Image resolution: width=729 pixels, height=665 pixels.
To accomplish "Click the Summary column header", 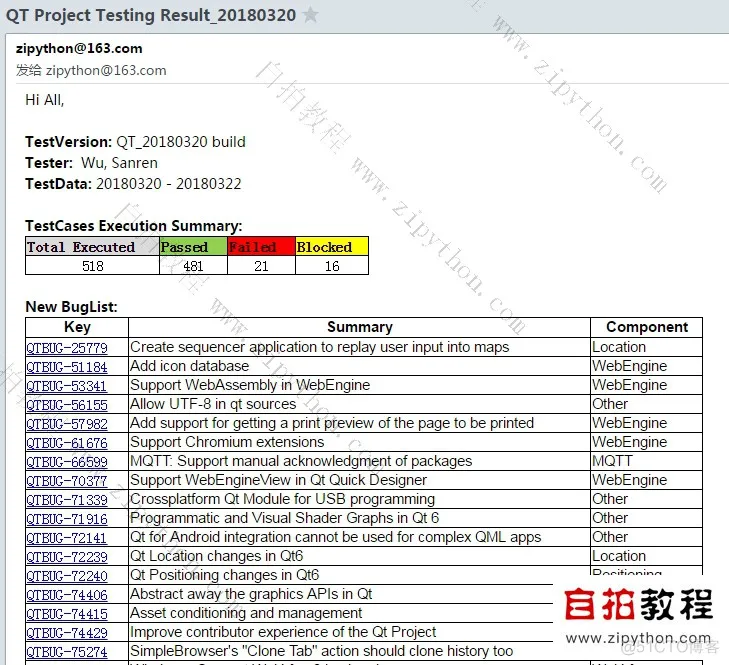I will 360,327.
